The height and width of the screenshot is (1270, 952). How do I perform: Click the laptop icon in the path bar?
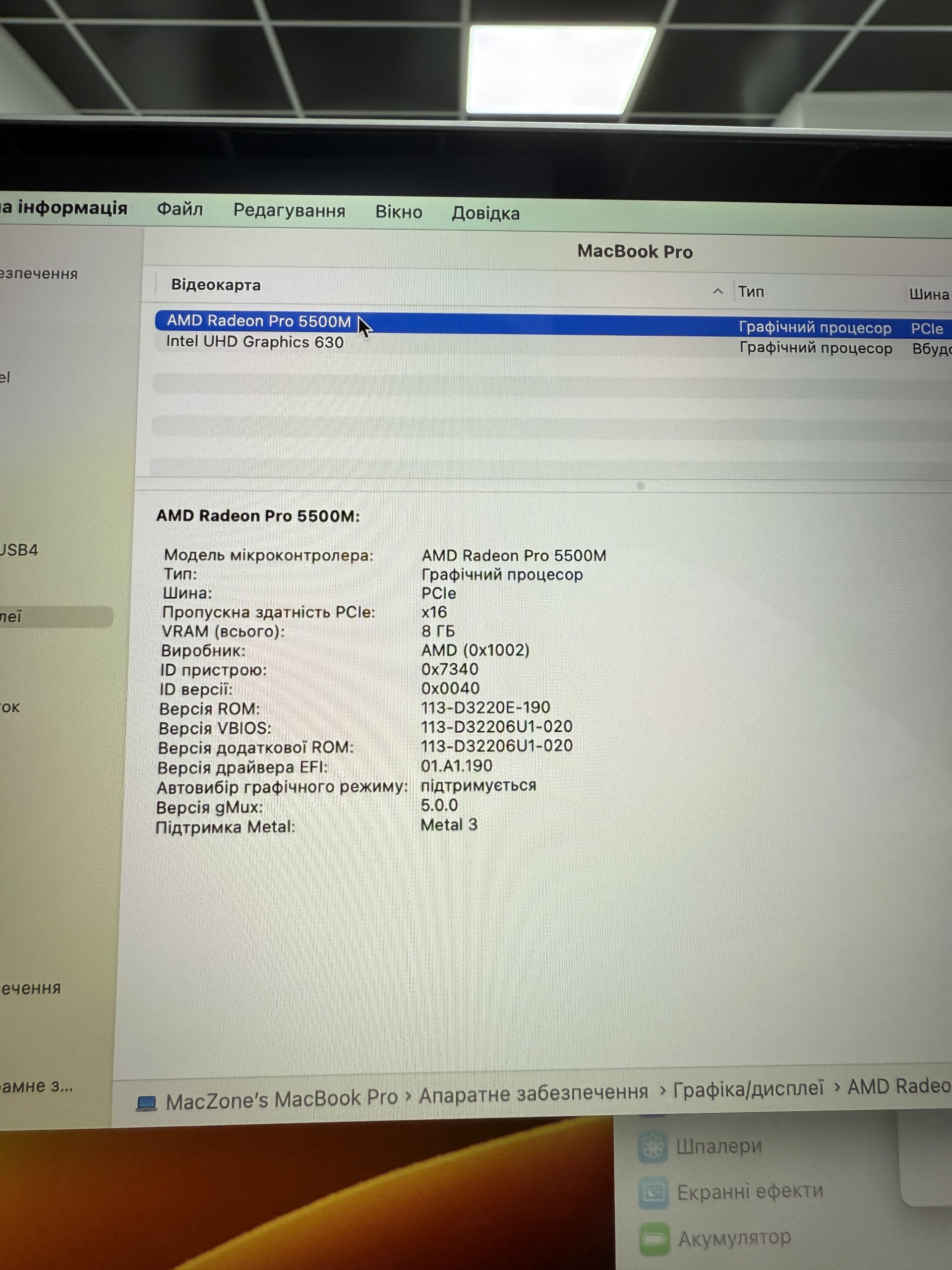(146, 1103)
